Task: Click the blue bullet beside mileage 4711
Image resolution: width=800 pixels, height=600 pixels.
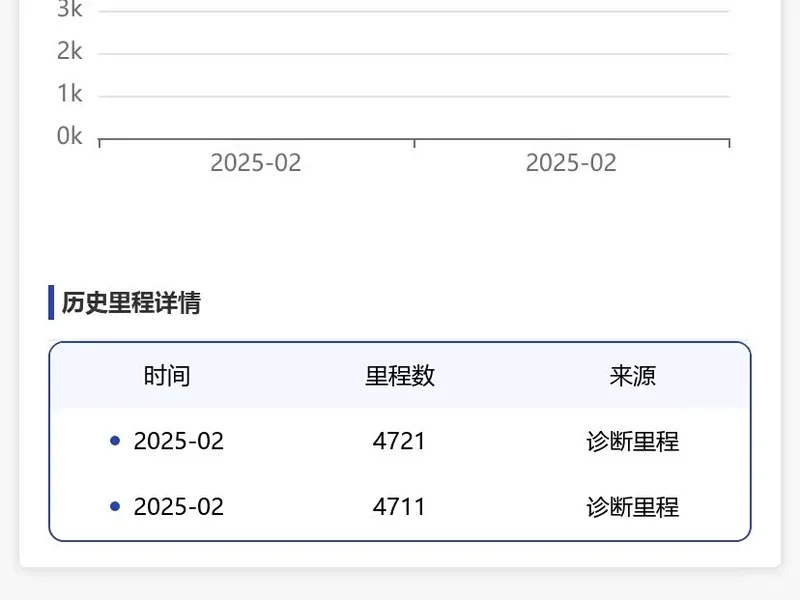Action: click(115, 506)
